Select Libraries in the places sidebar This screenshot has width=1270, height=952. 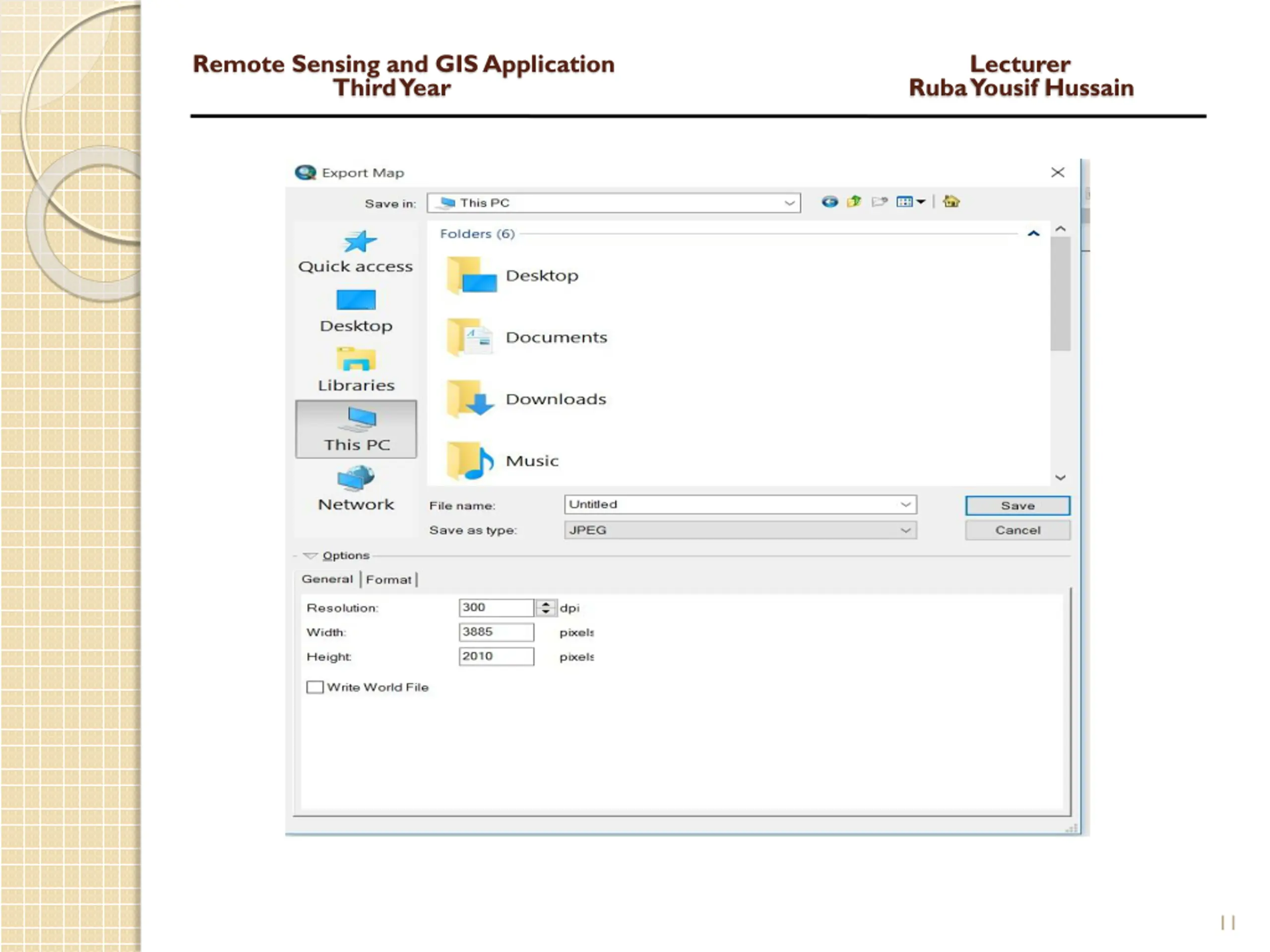[356, 370]
